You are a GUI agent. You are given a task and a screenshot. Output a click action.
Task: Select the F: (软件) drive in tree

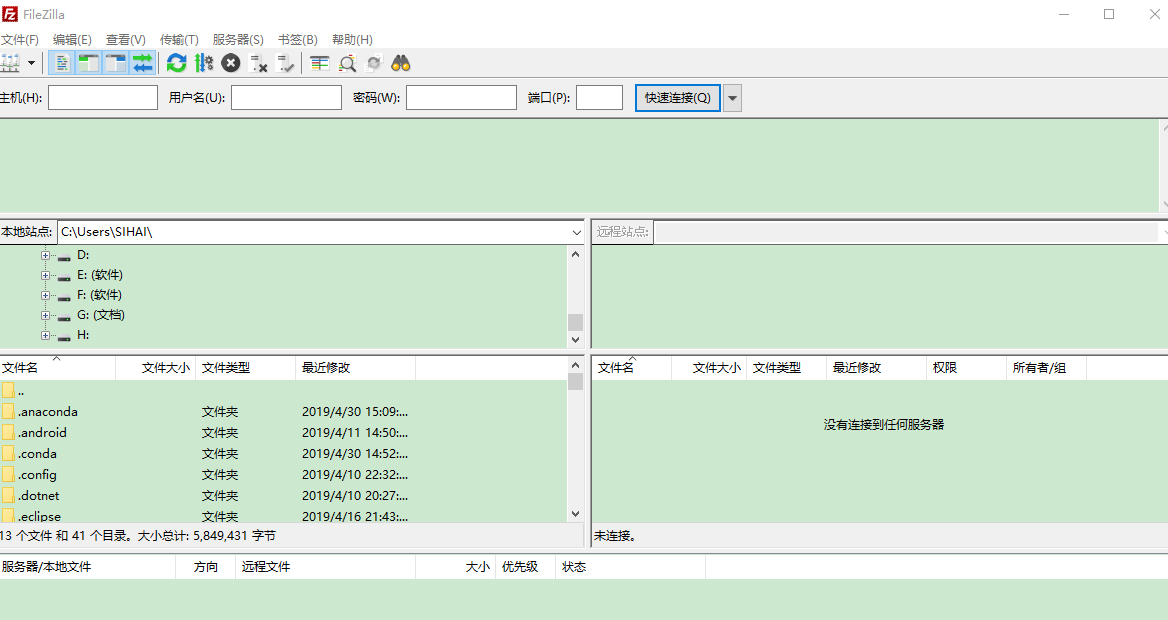pos(99,295)
